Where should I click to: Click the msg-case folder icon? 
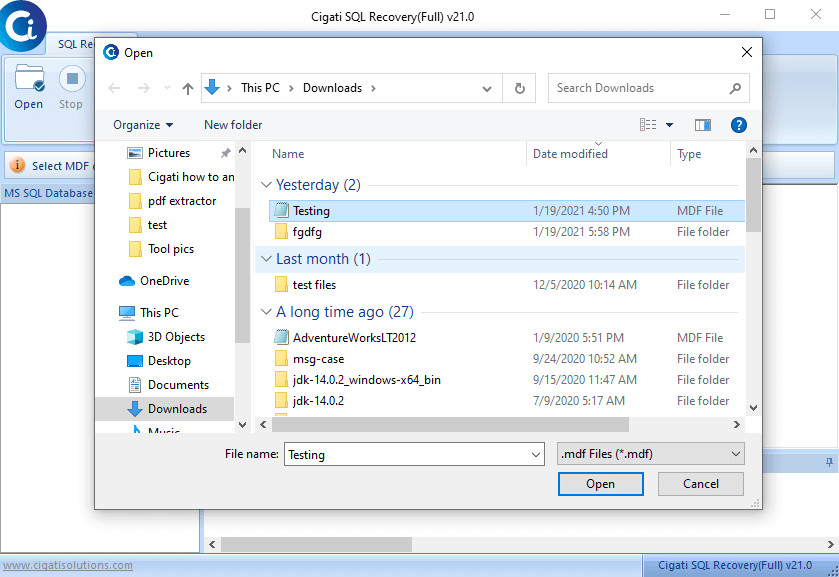coord(281,359)
